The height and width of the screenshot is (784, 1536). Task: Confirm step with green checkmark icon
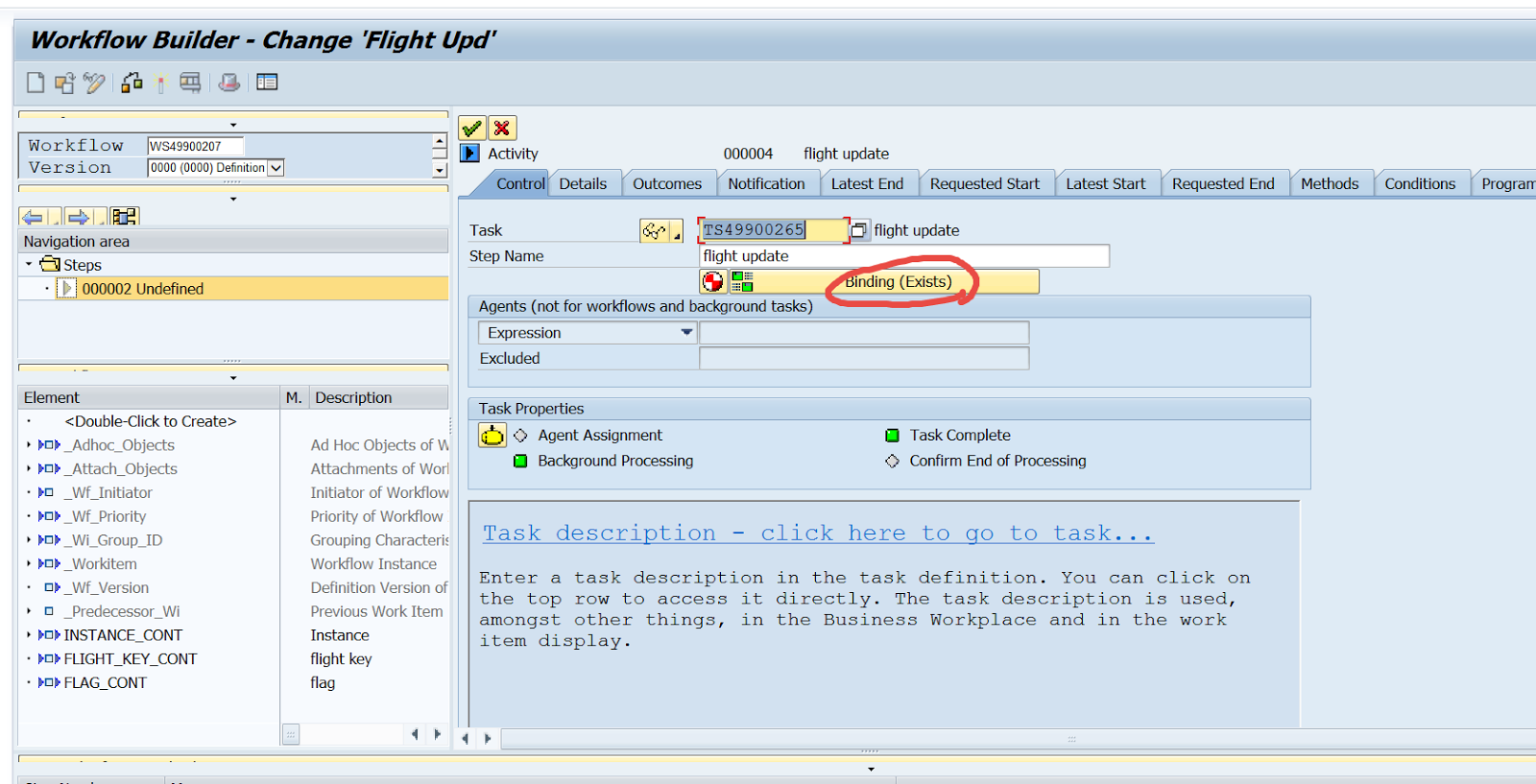pyautogui.click(x=471, y=129)
